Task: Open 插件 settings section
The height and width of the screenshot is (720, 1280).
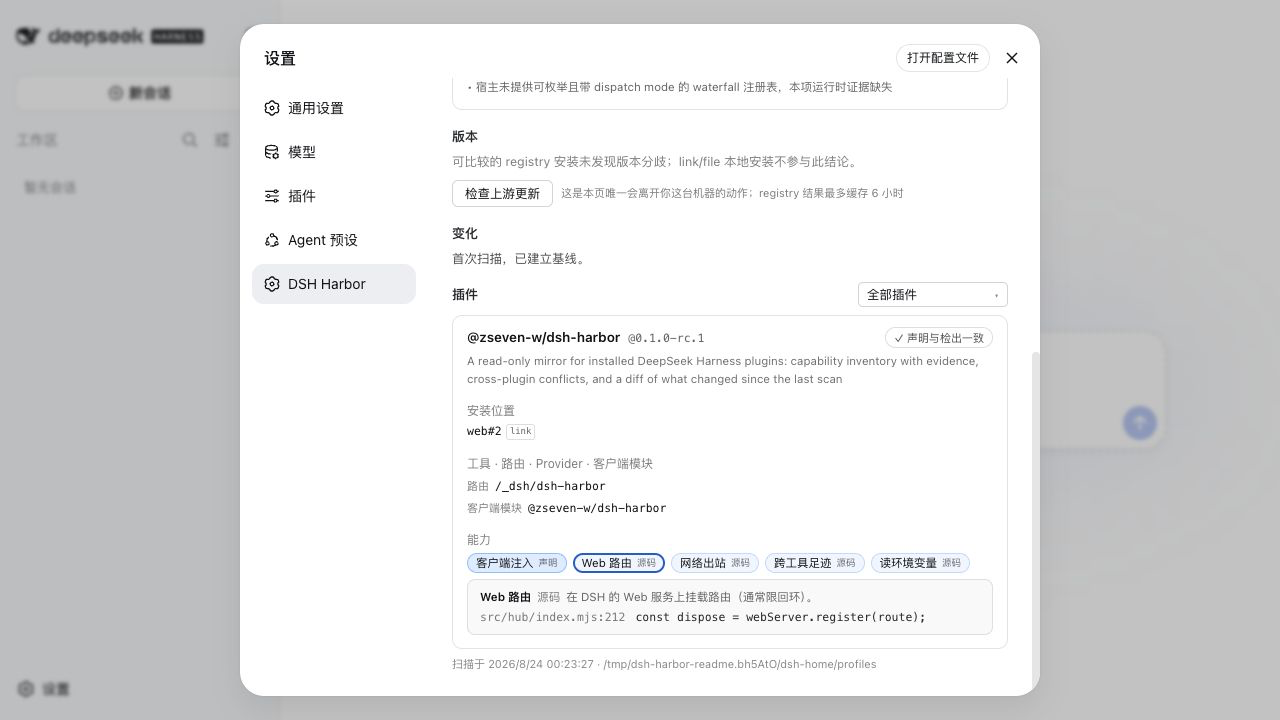Action: (334, 196)
